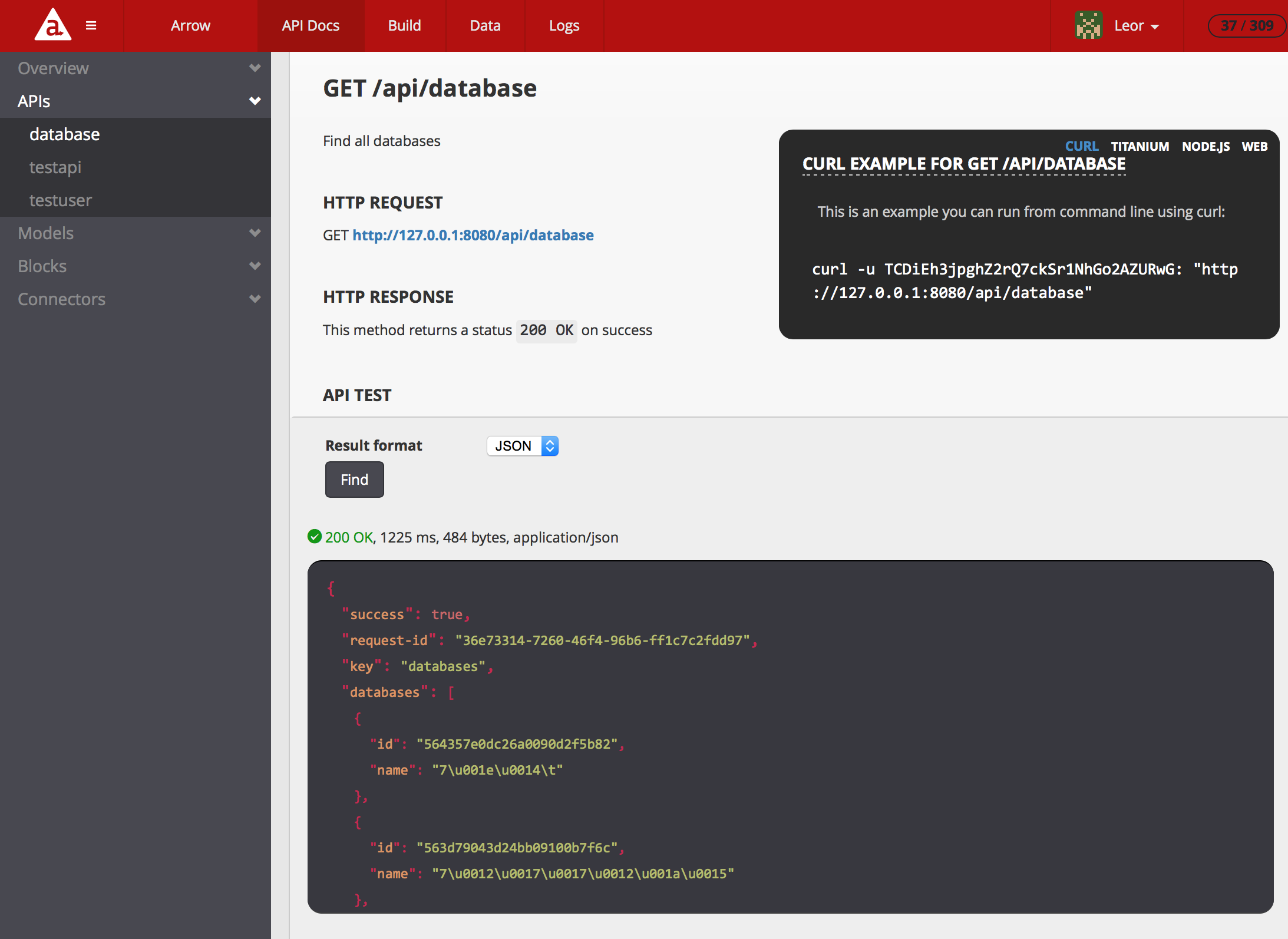Select the TITANIUM example tab
Screen dimensions: 1288x939
coord(1140,146)
